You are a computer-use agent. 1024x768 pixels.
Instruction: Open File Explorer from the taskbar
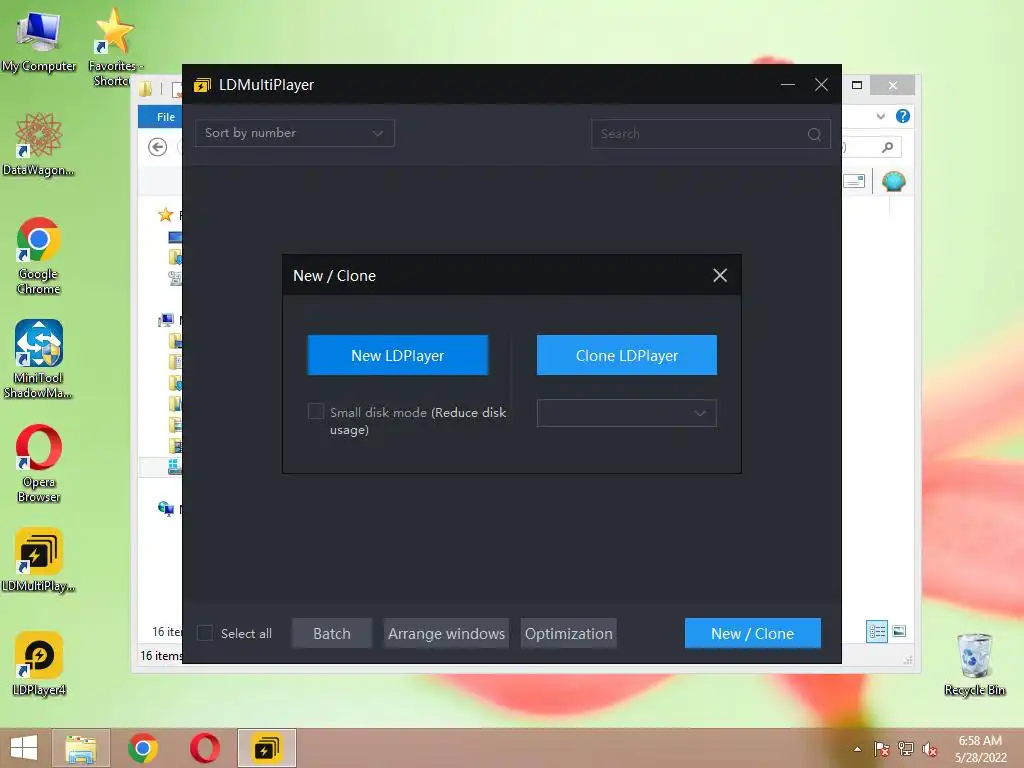tap(81, 748)
